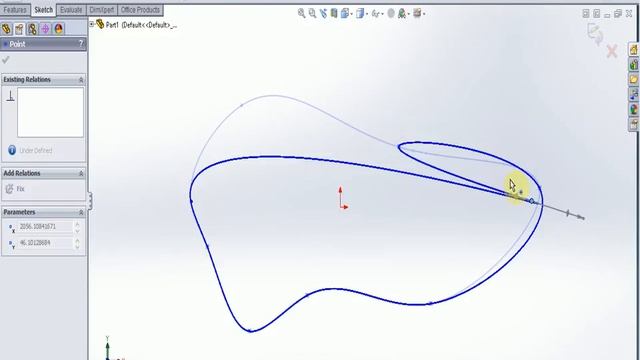Image resolution: width=640 pixels, height=360 pixels.
Task: Open View Orientation dropdown arrow
Action: pyautogui.click(x=351, y=14)
